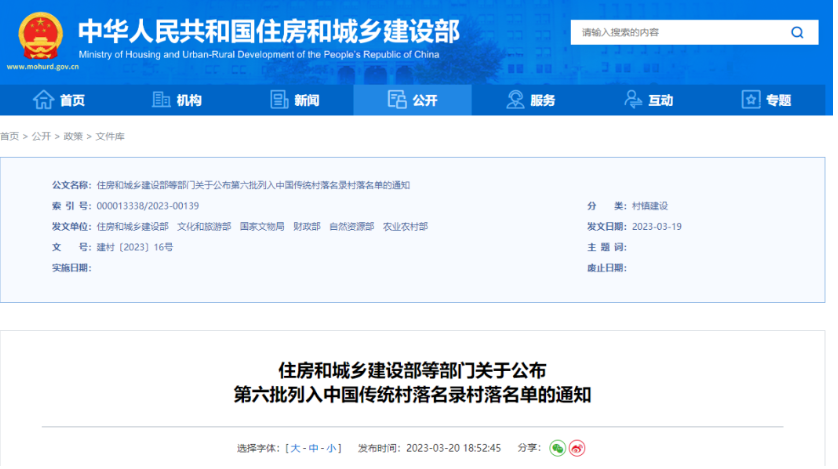Go to 公开 in breadcrumb

[x=41, y=137]
